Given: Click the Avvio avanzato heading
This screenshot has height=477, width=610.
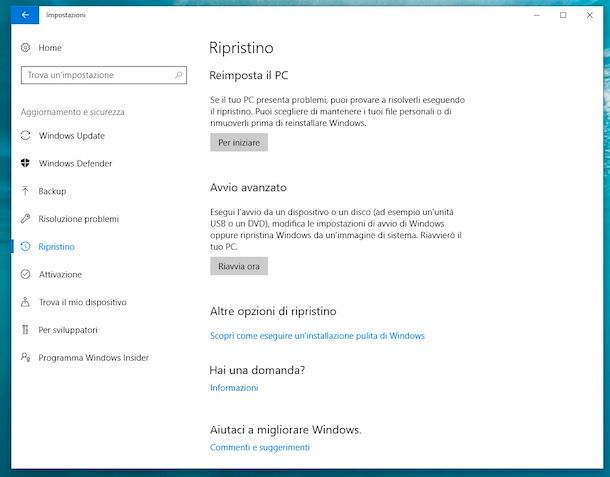Looking at the screenshot, I should [x=248, y=188].
